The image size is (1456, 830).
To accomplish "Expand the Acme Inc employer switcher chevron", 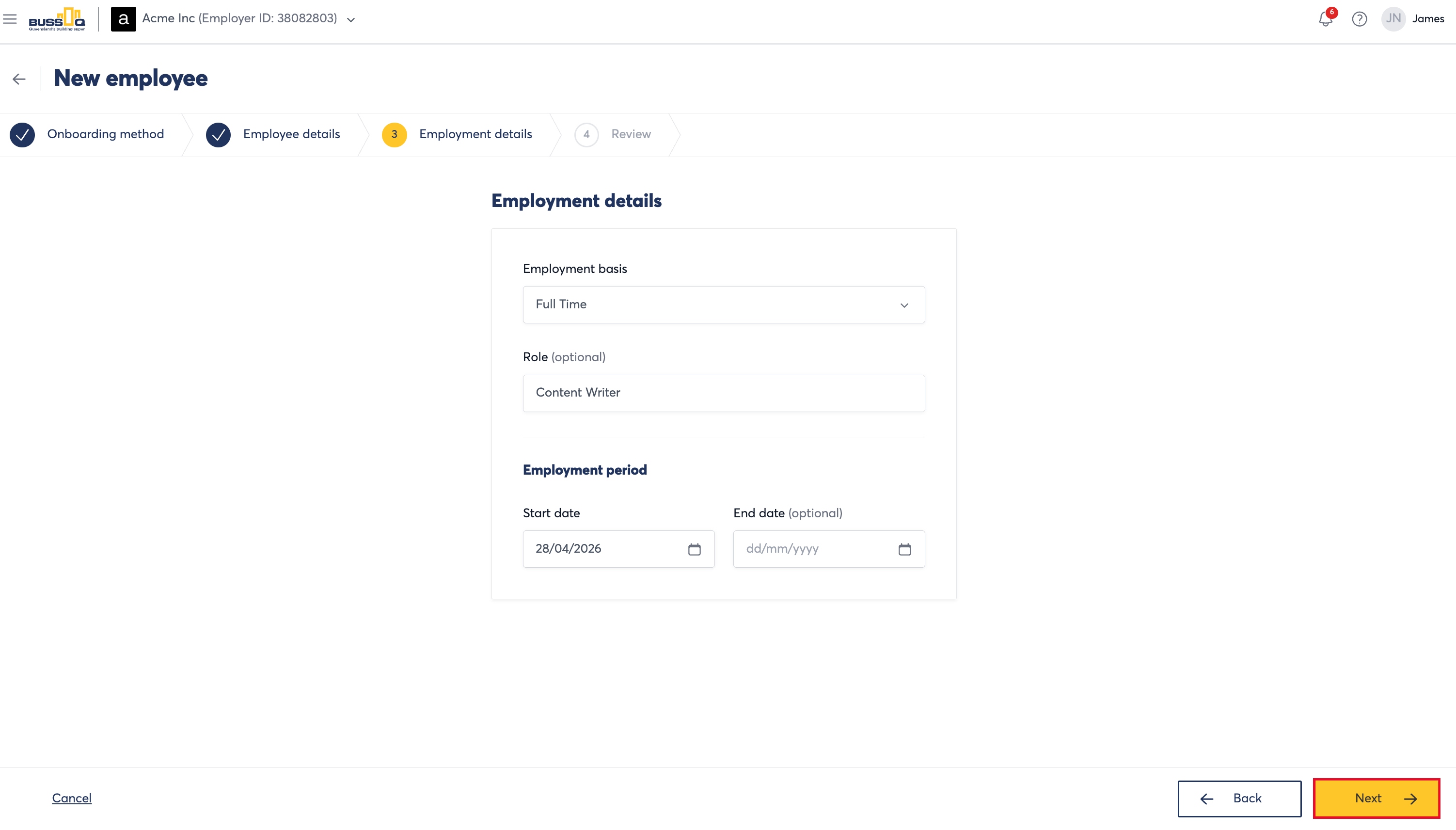I will pyautogui.click(x=351, y=19).
